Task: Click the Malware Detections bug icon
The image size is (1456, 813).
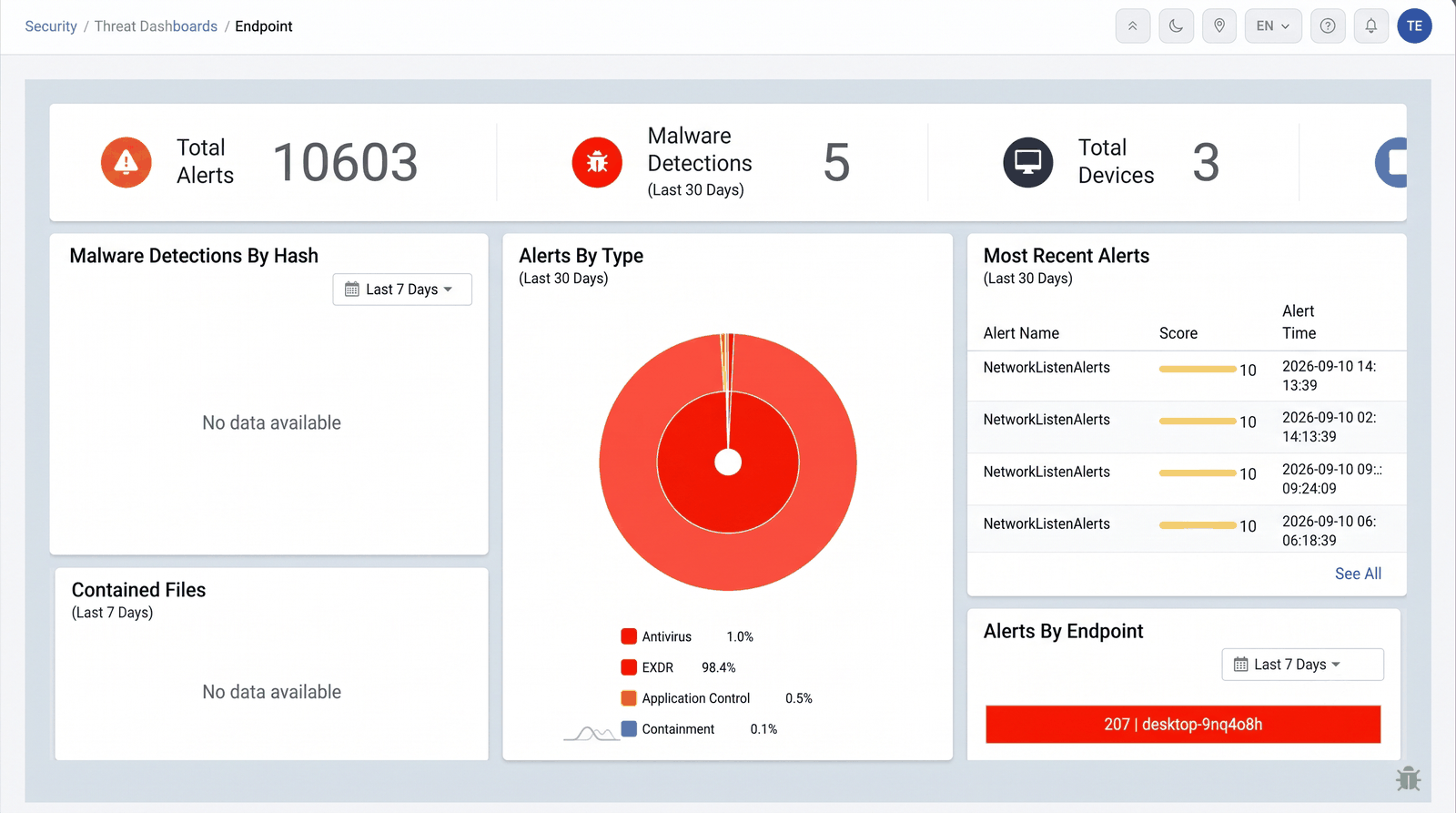Action: click(x=597, y=162)
